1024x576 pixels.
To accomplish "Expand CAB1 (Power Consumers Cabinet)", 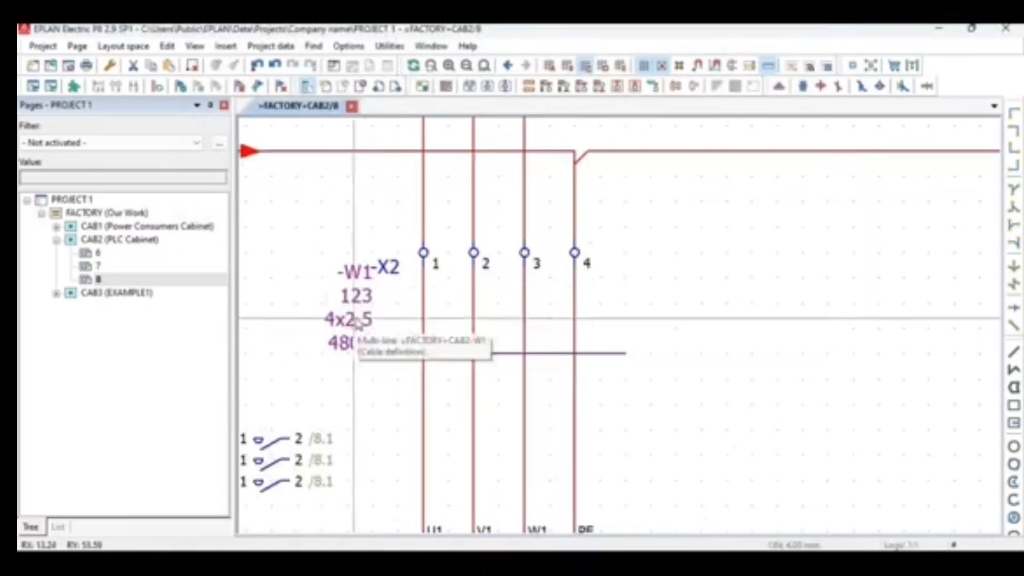I will coord(56,227).
